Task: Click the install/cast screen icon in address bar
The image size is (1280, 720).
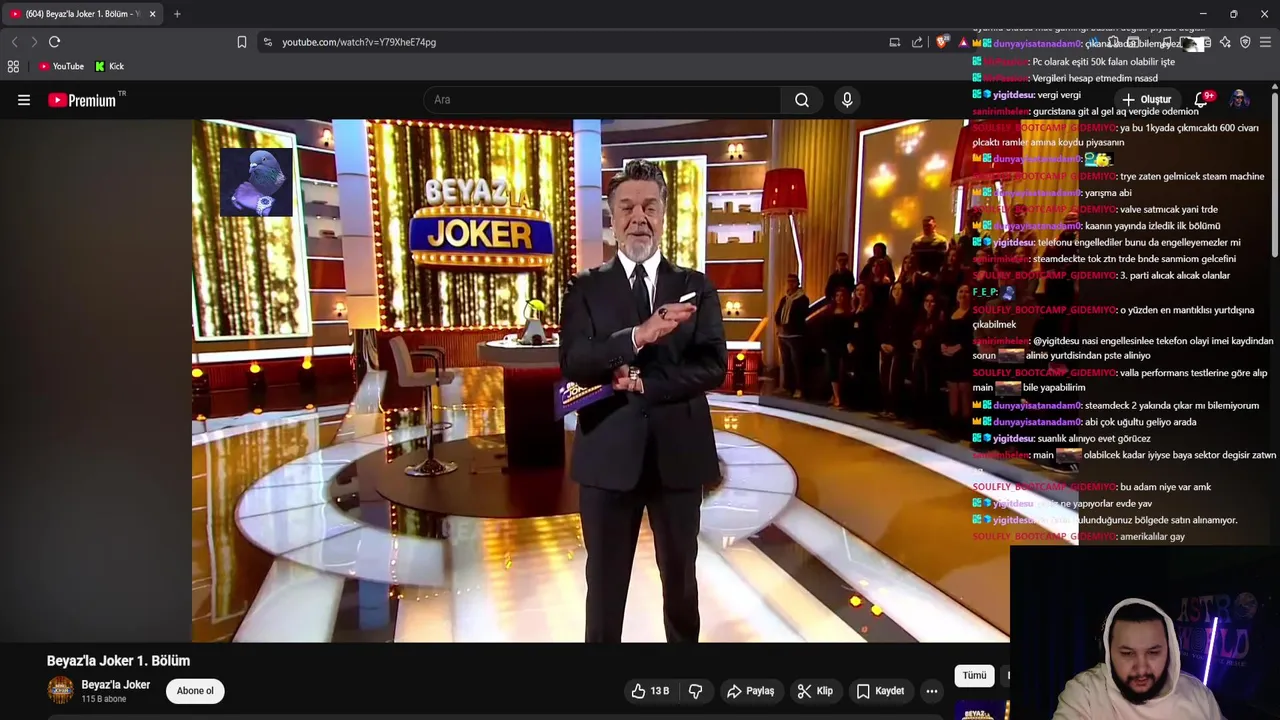Action: coord(895,42)
